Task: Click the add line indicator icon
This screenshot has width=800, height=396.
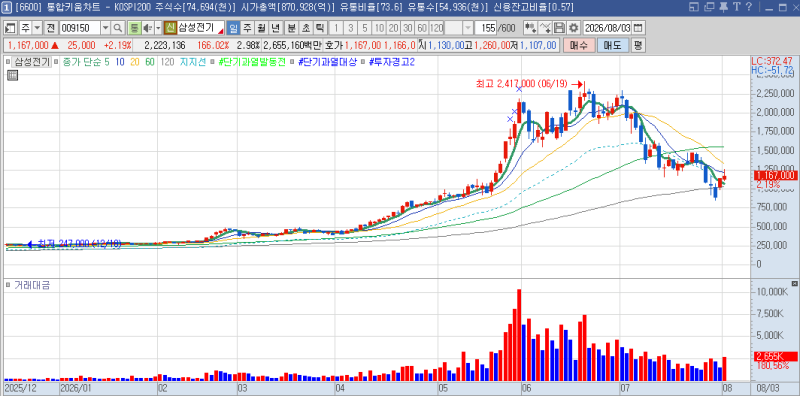Action: coord(545,28)
